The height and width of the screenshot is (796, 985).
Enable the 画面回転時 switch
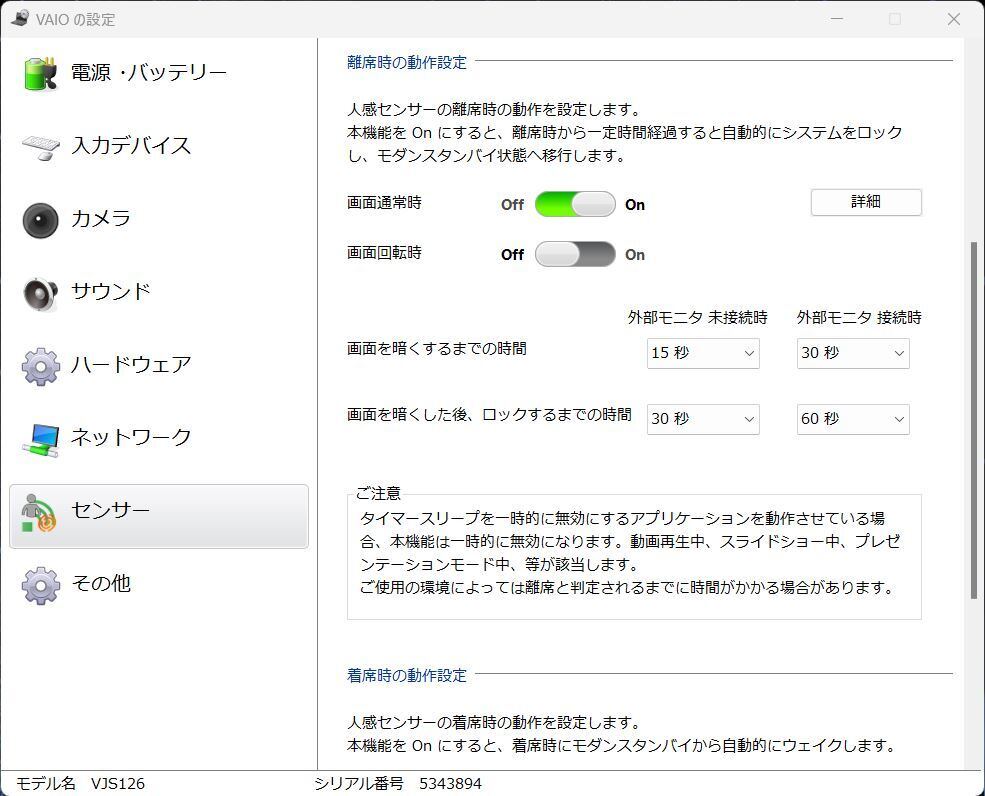point(575,254)
